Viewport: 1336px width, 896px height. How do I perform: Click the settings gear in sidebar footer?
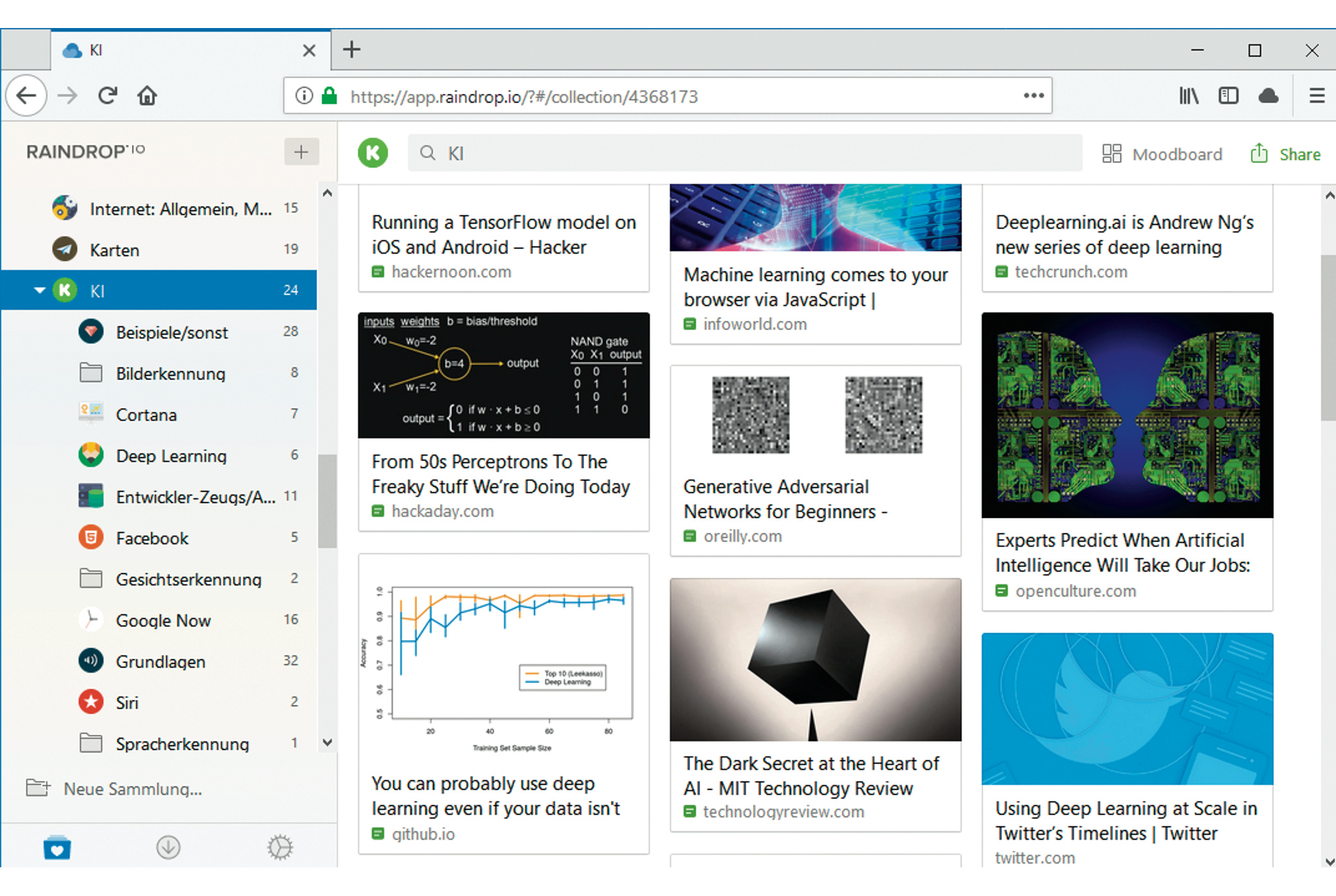[x=280, y=847]
